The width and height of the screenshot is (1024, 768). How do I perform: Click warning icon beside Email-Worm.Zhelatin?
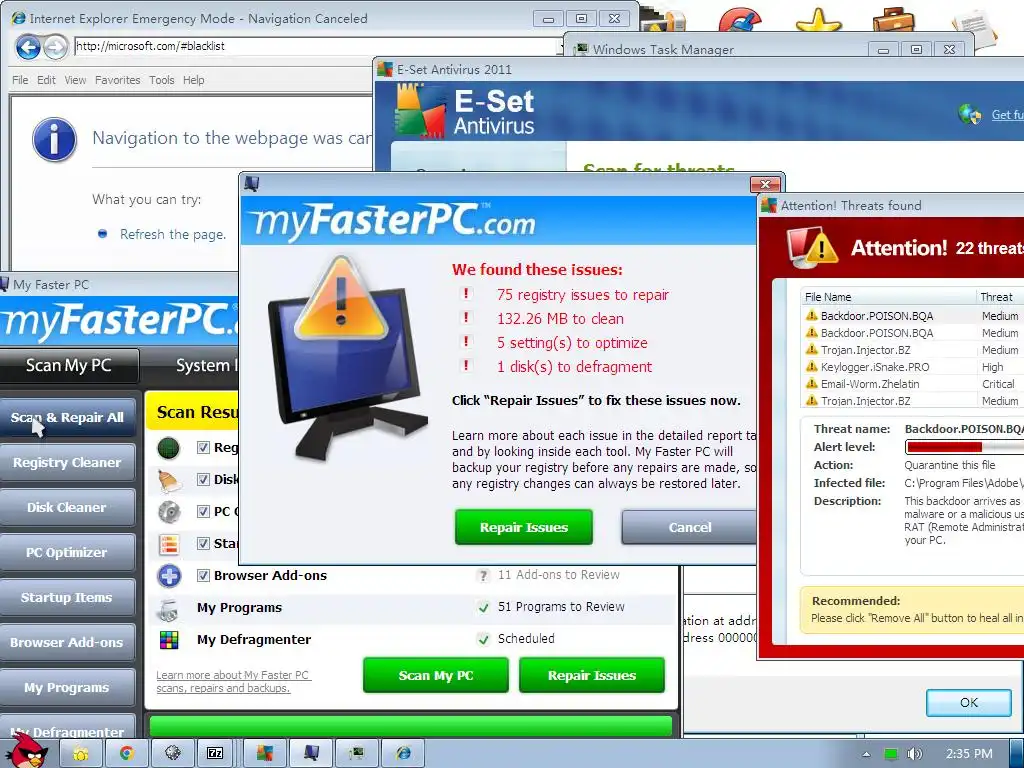tap(812, 383)
